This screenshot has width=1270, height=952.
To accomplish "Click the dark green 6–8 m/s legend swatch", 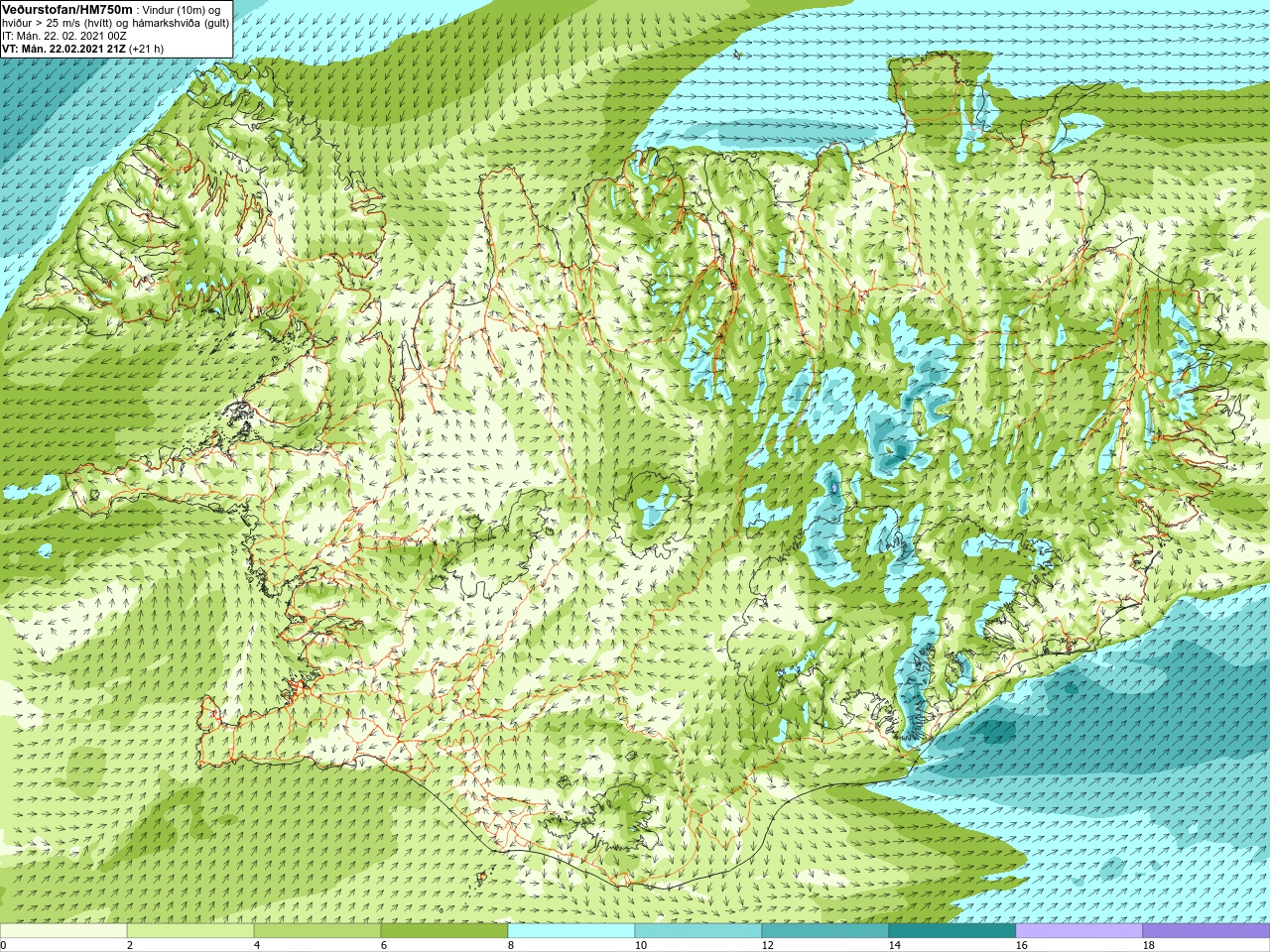I will (444, 931).
